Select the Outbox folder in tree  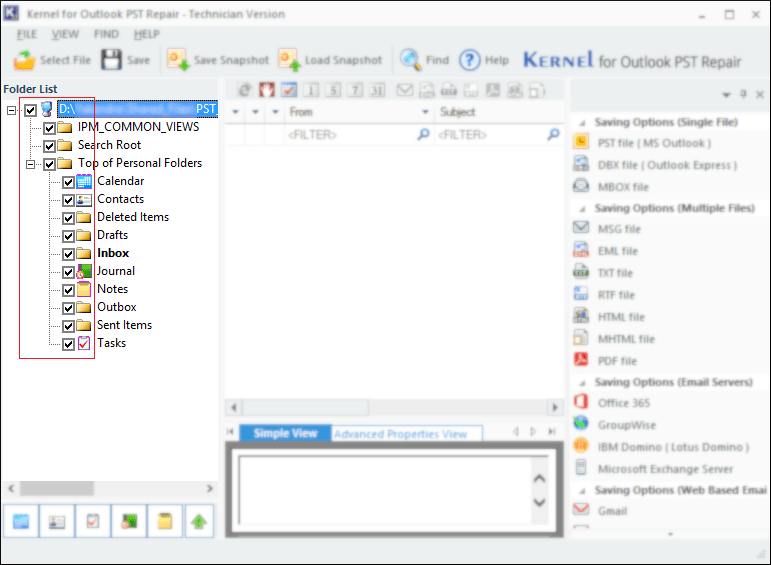tap(117, 307)
